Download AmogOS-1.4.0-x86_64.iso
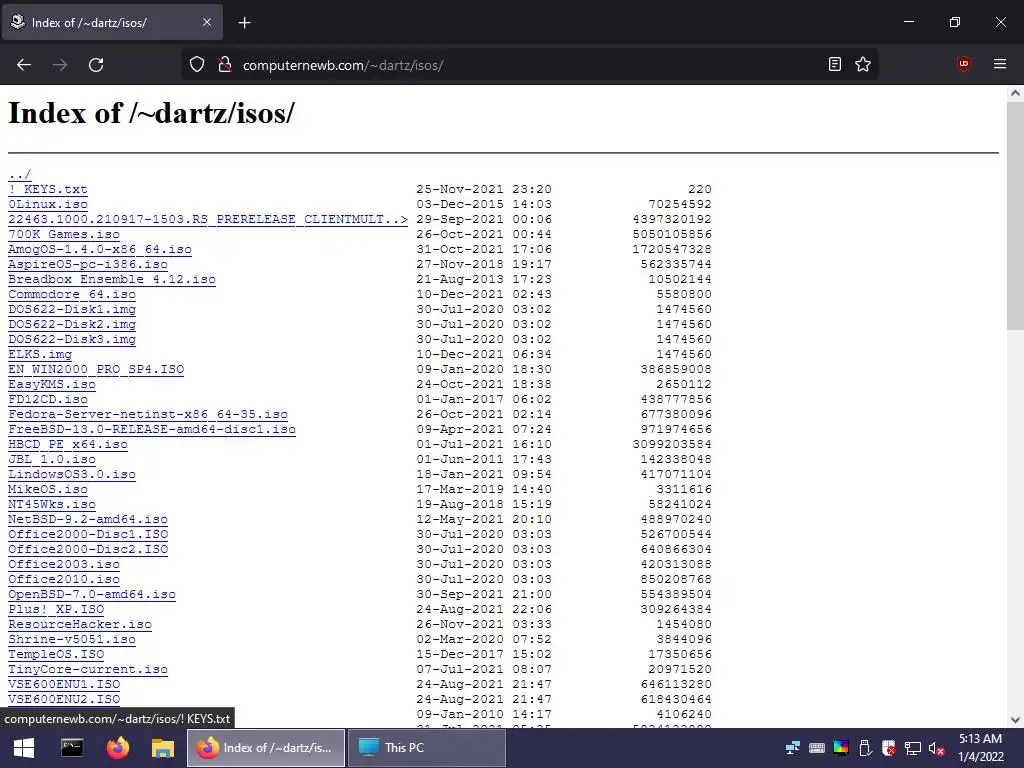This screenshot has height=768, width=1024. click(100, 249)
